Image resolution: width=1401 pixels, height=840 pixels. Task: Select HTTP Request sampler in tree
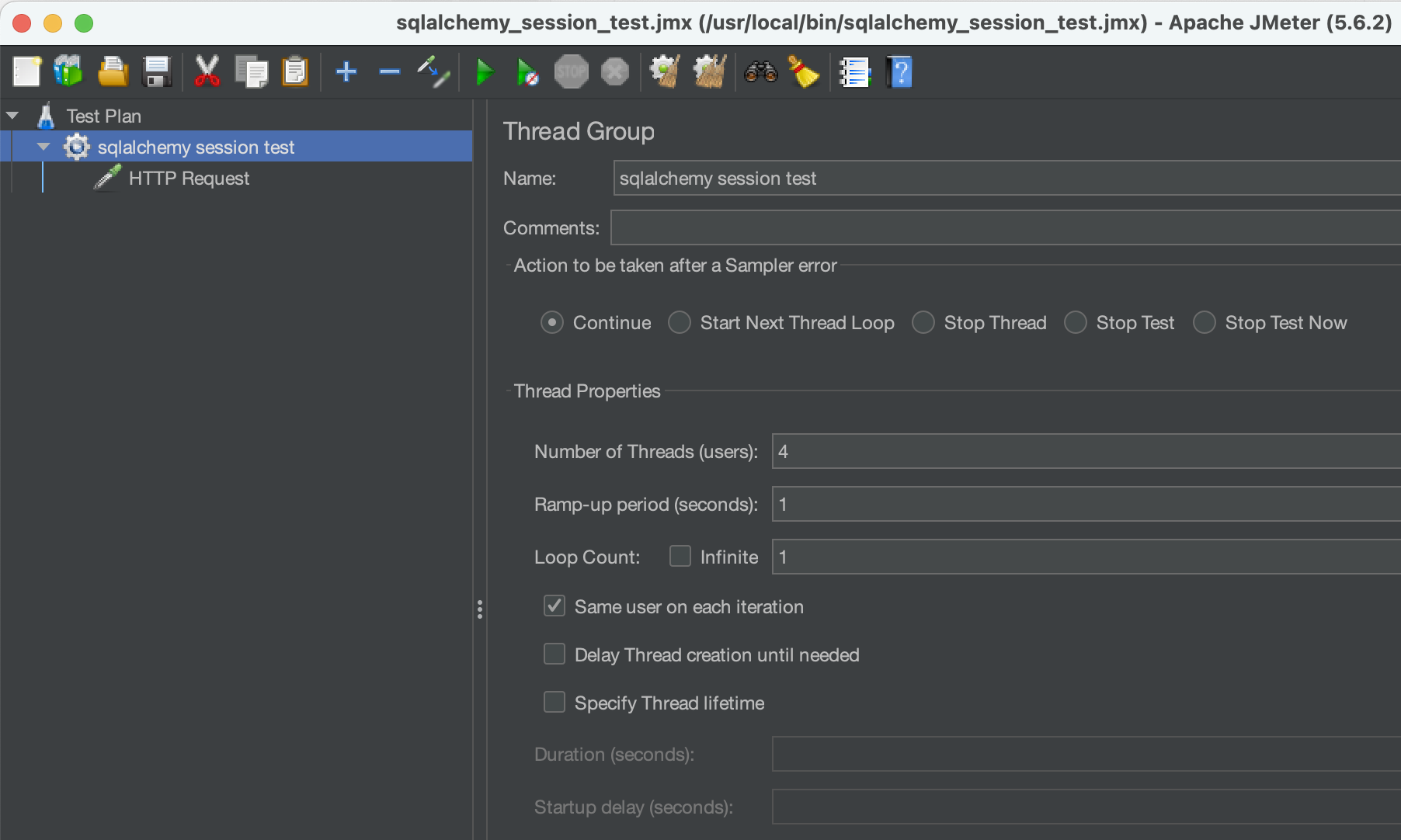pos(189,179)
